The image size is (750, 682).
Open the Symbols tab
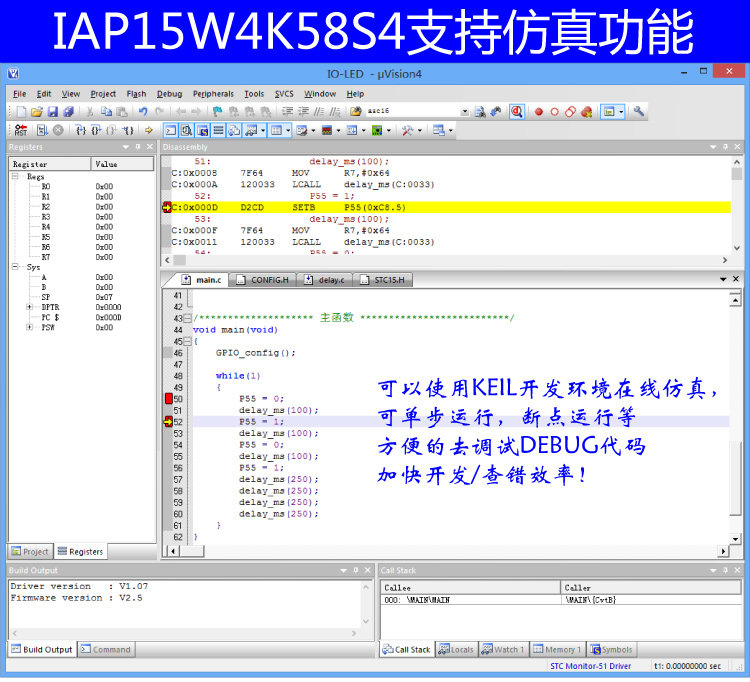611,650
